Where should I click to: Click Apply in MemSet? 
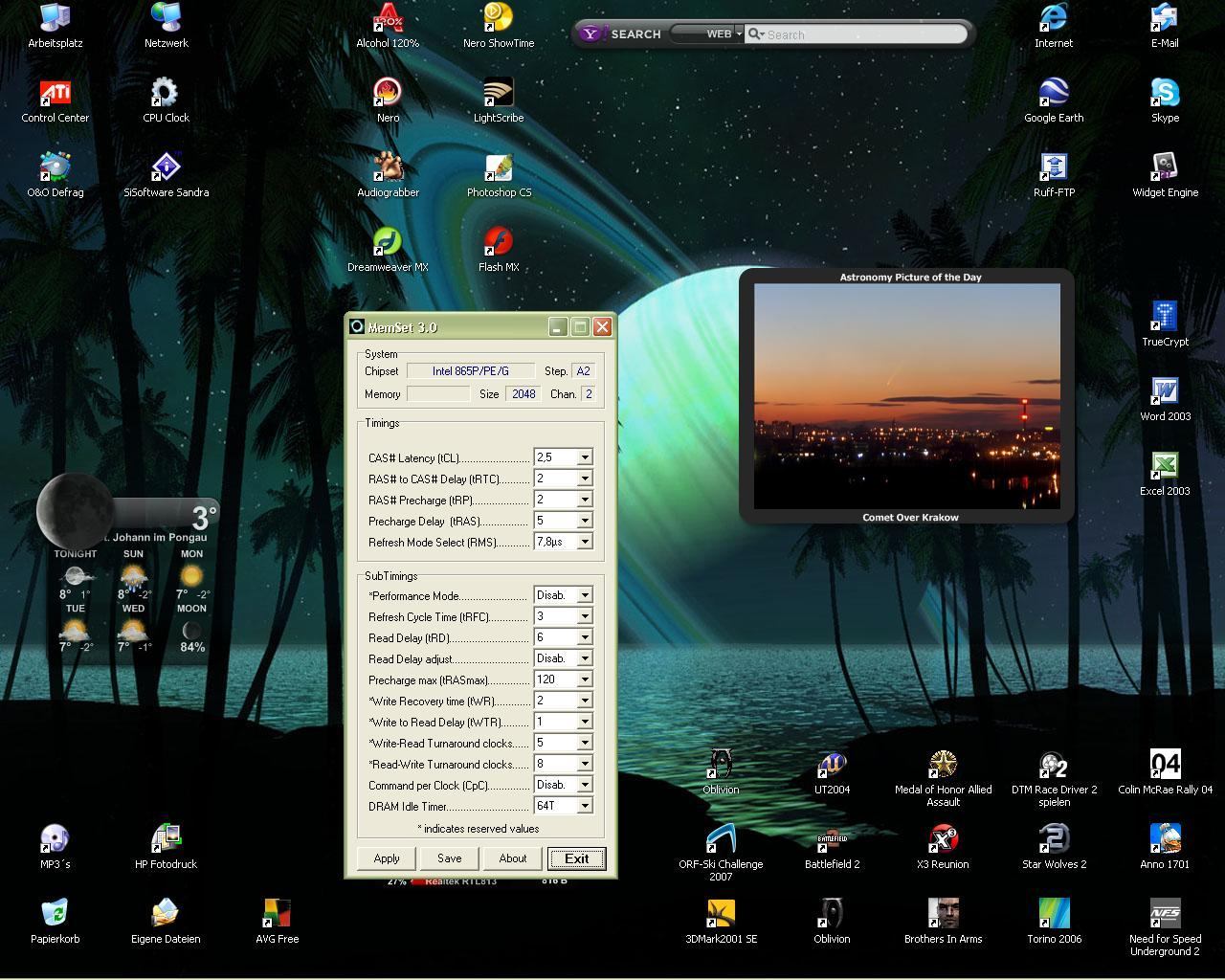click(x=387, y=858)
